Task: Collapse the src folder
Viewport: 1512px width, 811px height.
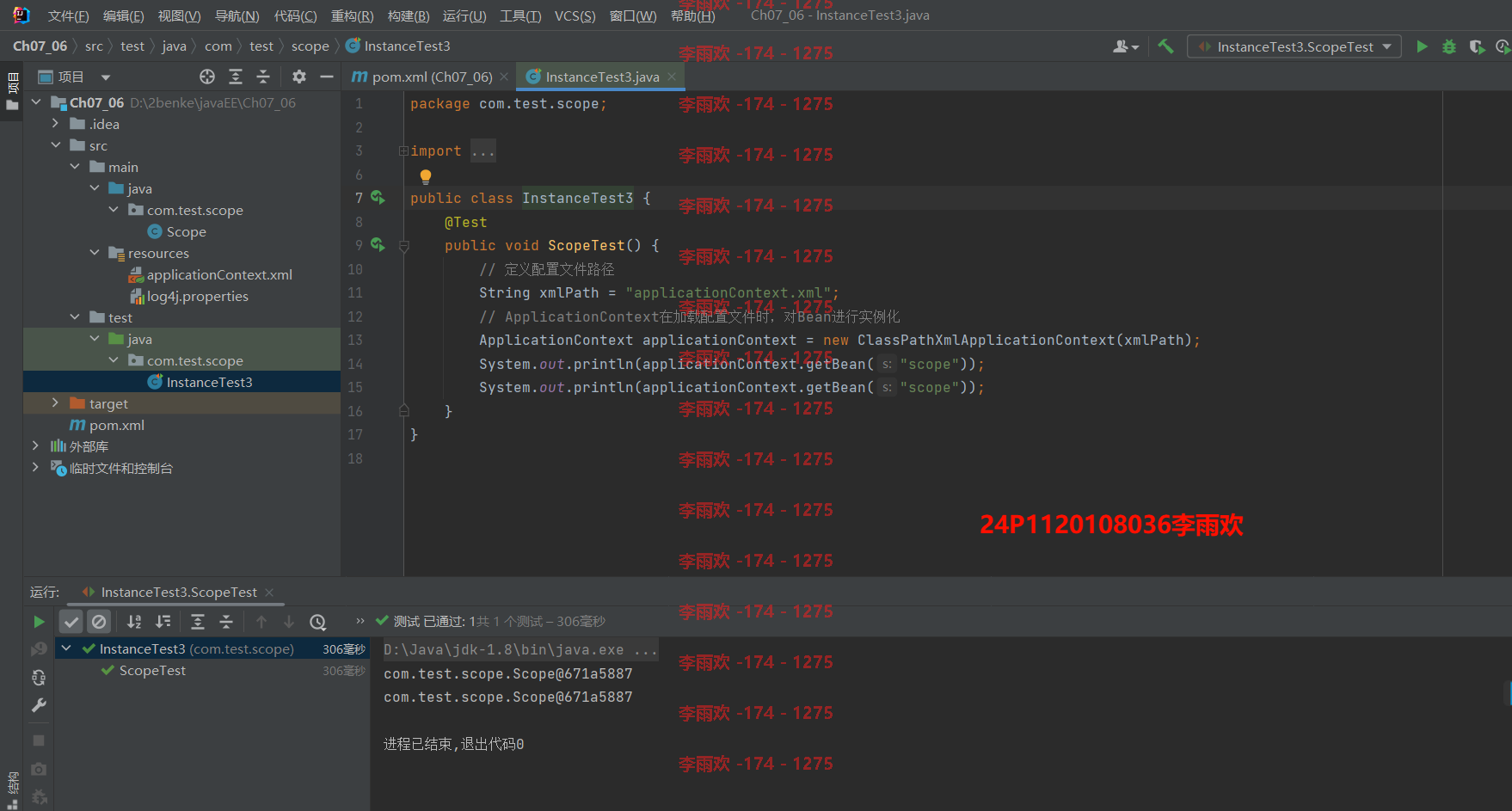Action: [56, 145]
